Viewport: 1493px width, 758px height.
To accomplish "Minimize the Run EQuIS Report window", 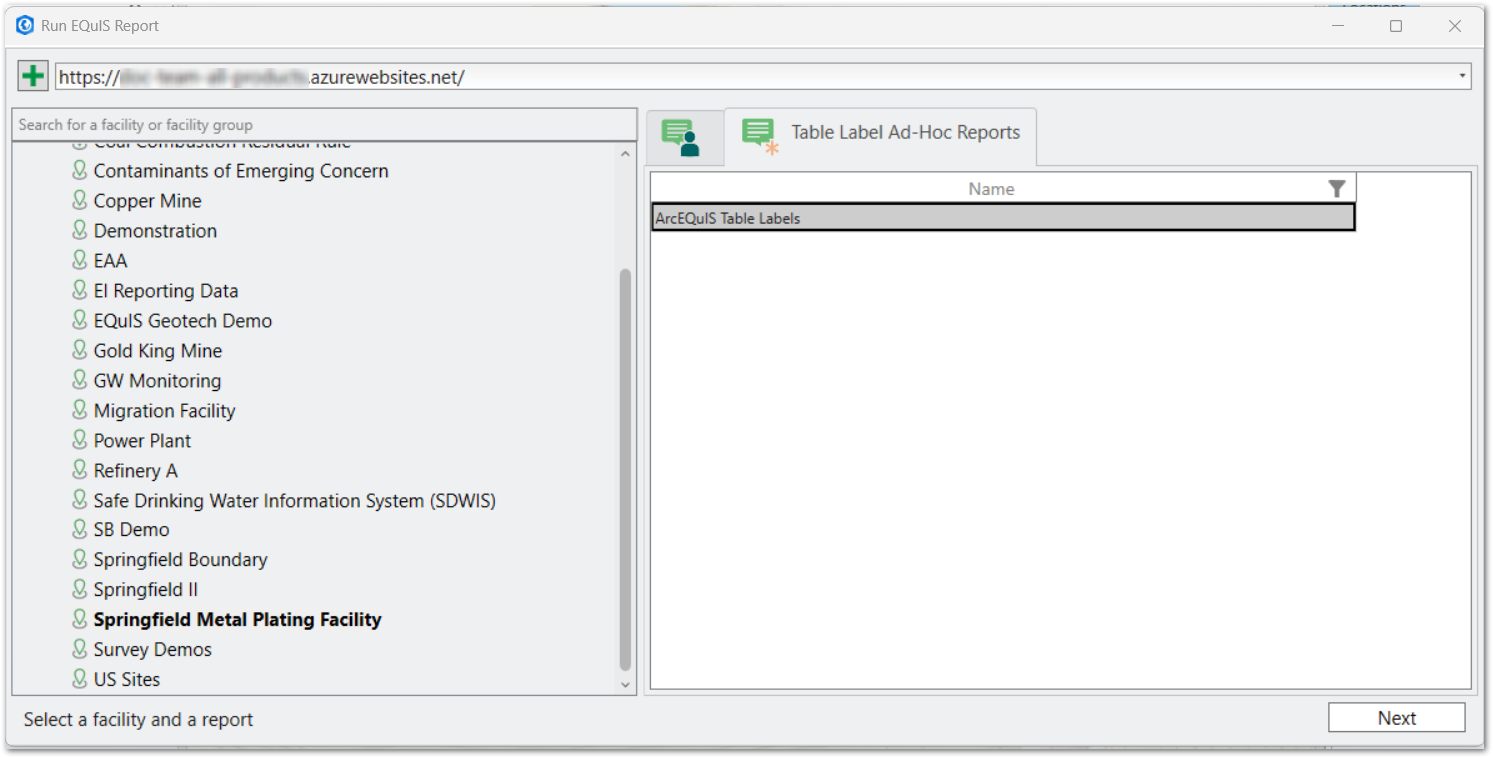I will coord(1337,26).
